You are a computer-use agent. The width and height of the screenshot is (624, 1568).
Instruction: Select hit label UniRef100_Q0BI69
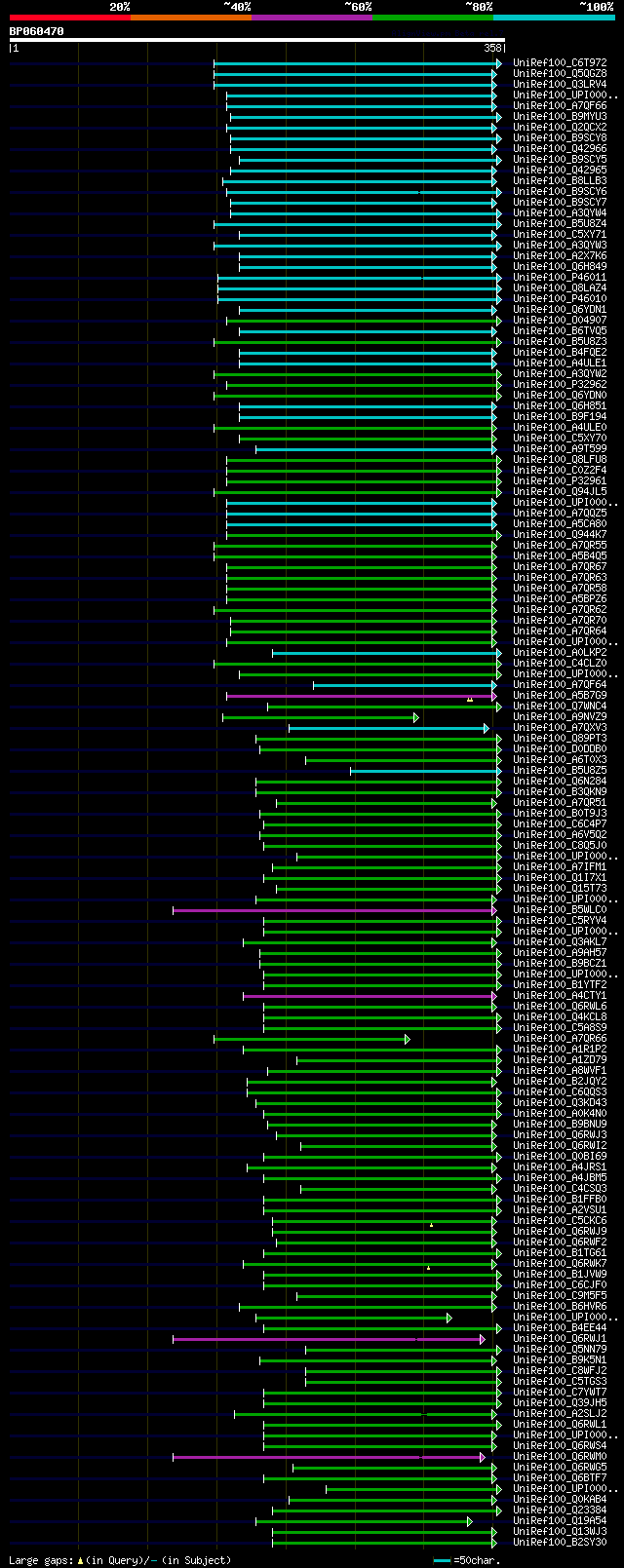click(560, 1156)
